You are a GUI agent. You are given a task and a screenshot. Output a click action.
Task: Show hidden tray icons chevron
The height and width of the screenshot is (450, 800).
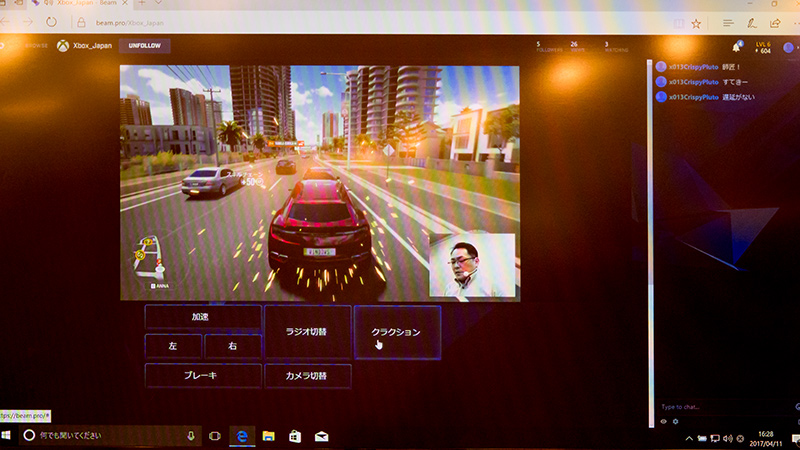point(689,439)
